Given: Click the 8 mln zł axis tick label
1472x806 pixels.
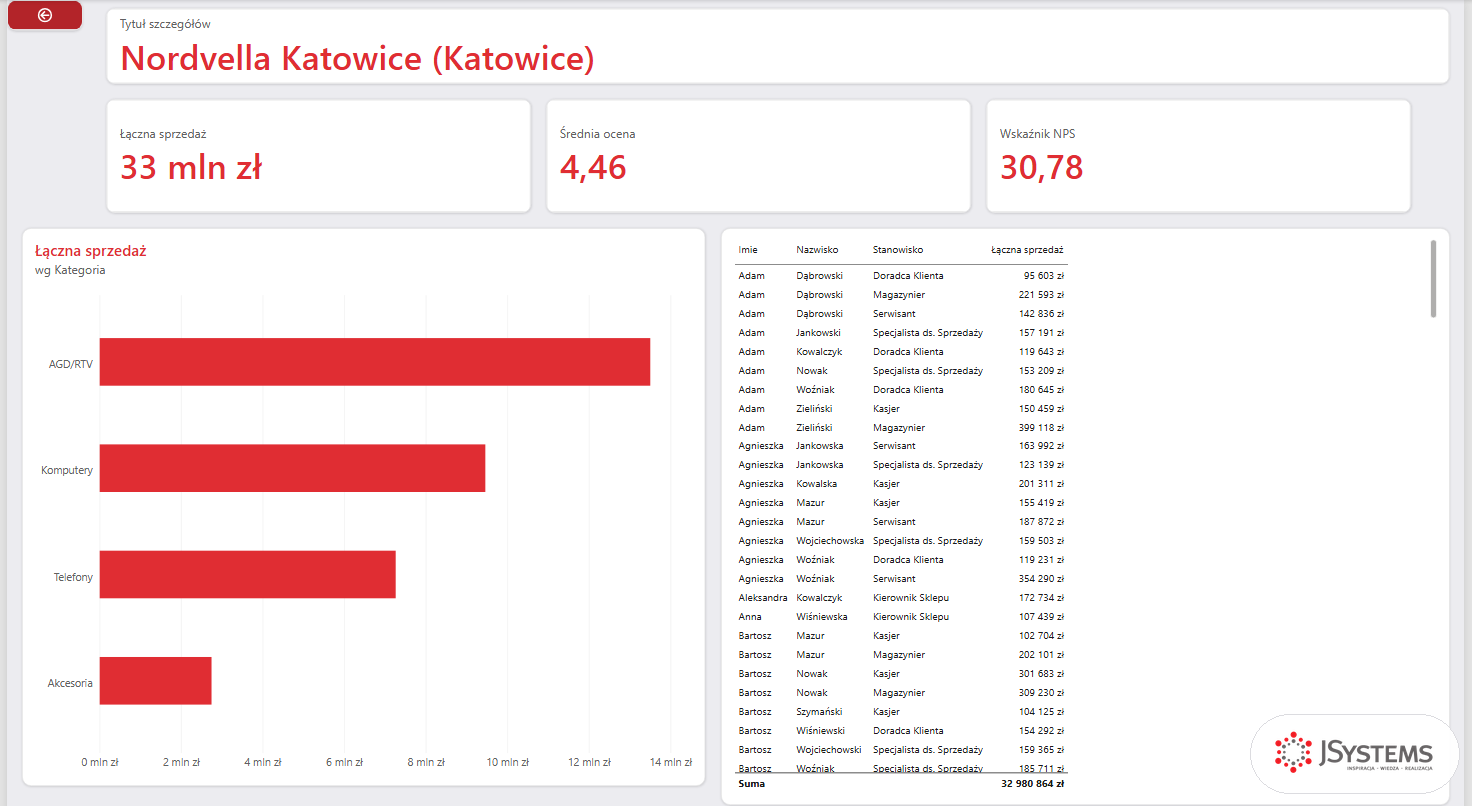Looking at the screenshot, I should [426, 762].
